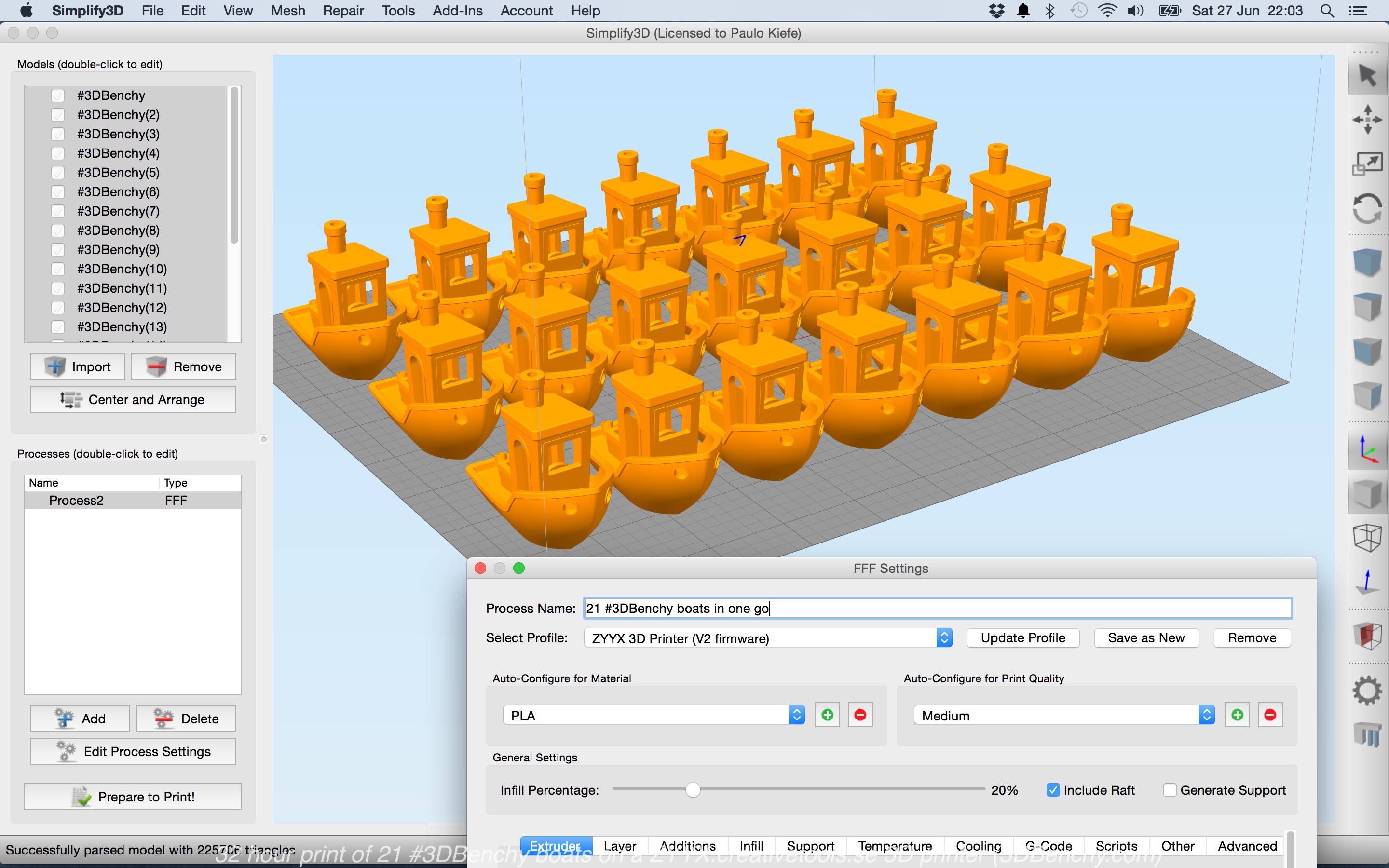Toggle the checkbox for #3DBenchy(2)
This screenshot has width=1389, height=868.
57,115
